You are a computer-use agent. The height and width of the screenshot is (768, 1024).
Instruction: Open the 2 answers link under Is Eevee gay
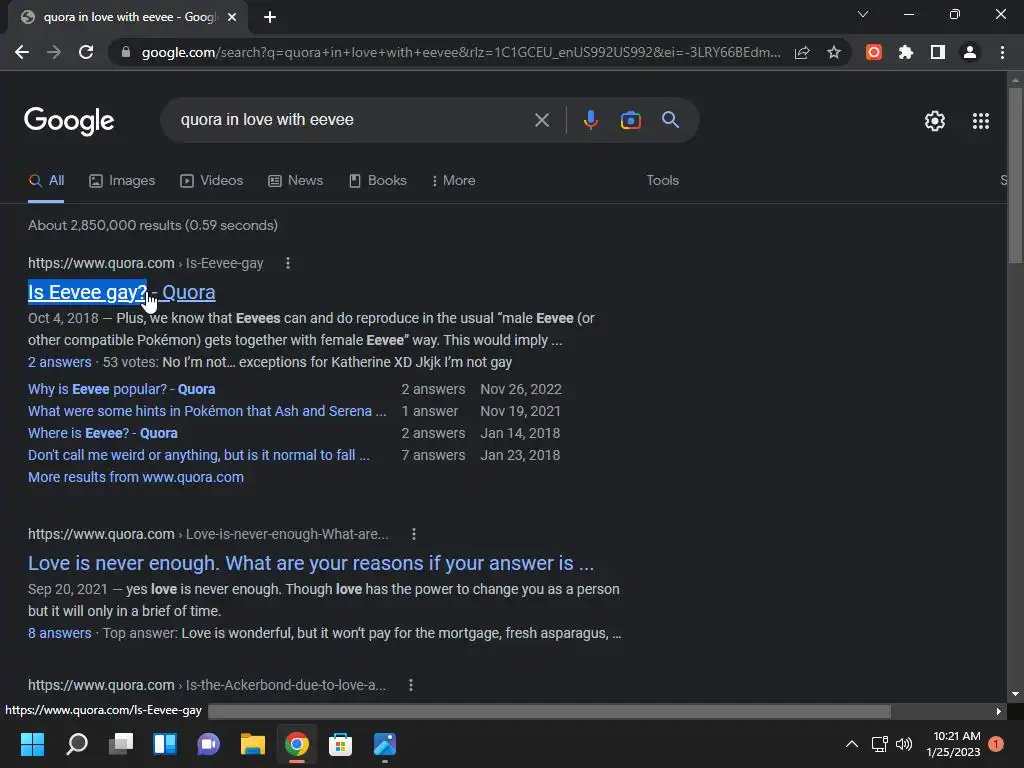(59, 362)
